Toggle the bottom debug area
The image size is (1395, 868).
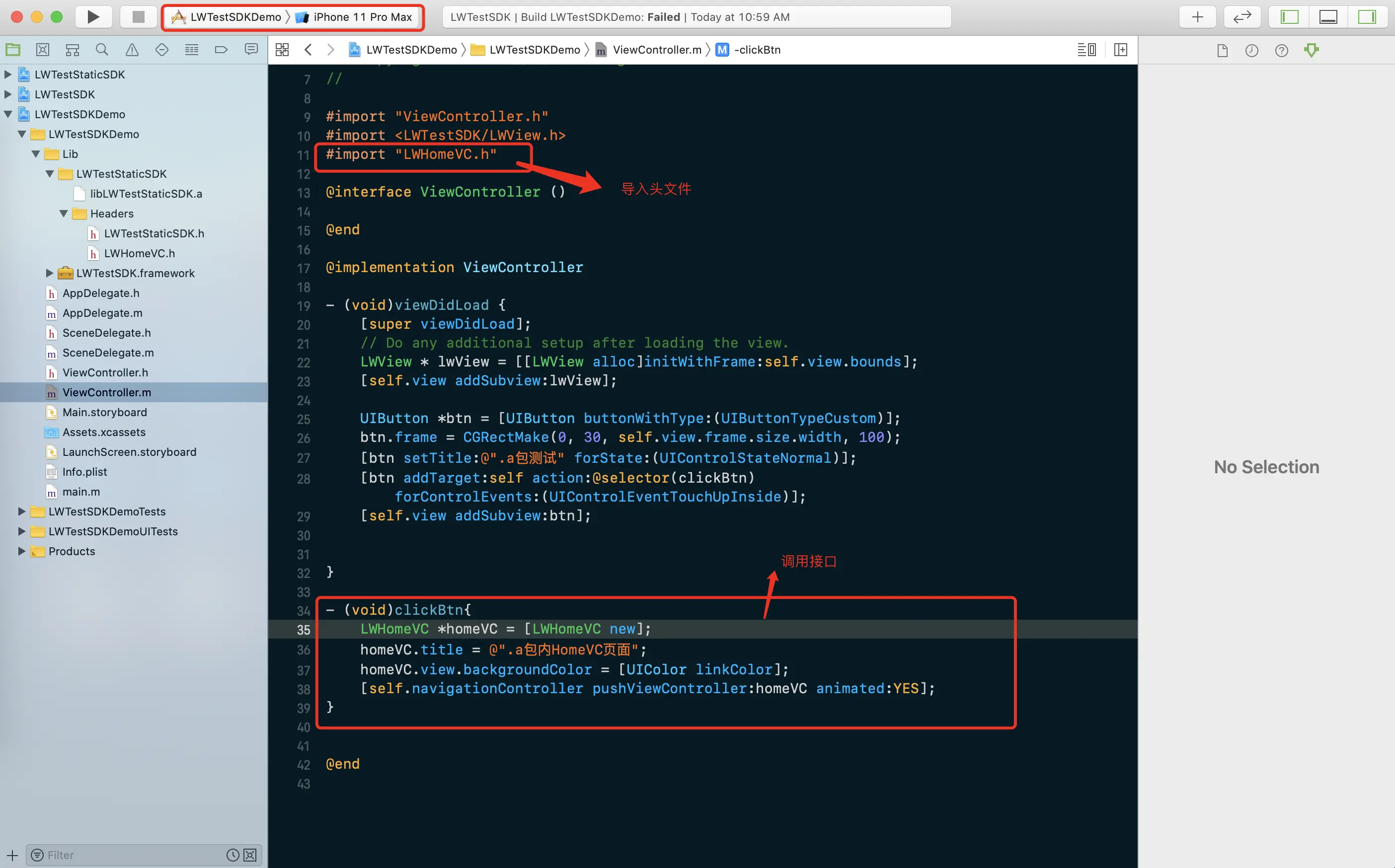tap(1328, 17)
